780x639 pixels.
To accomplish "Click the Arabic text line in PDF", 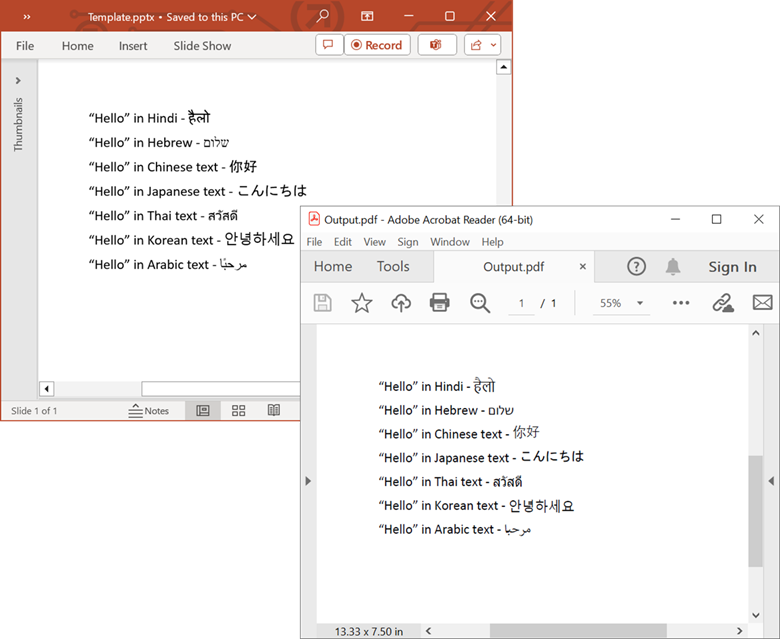I will point(455,529).
